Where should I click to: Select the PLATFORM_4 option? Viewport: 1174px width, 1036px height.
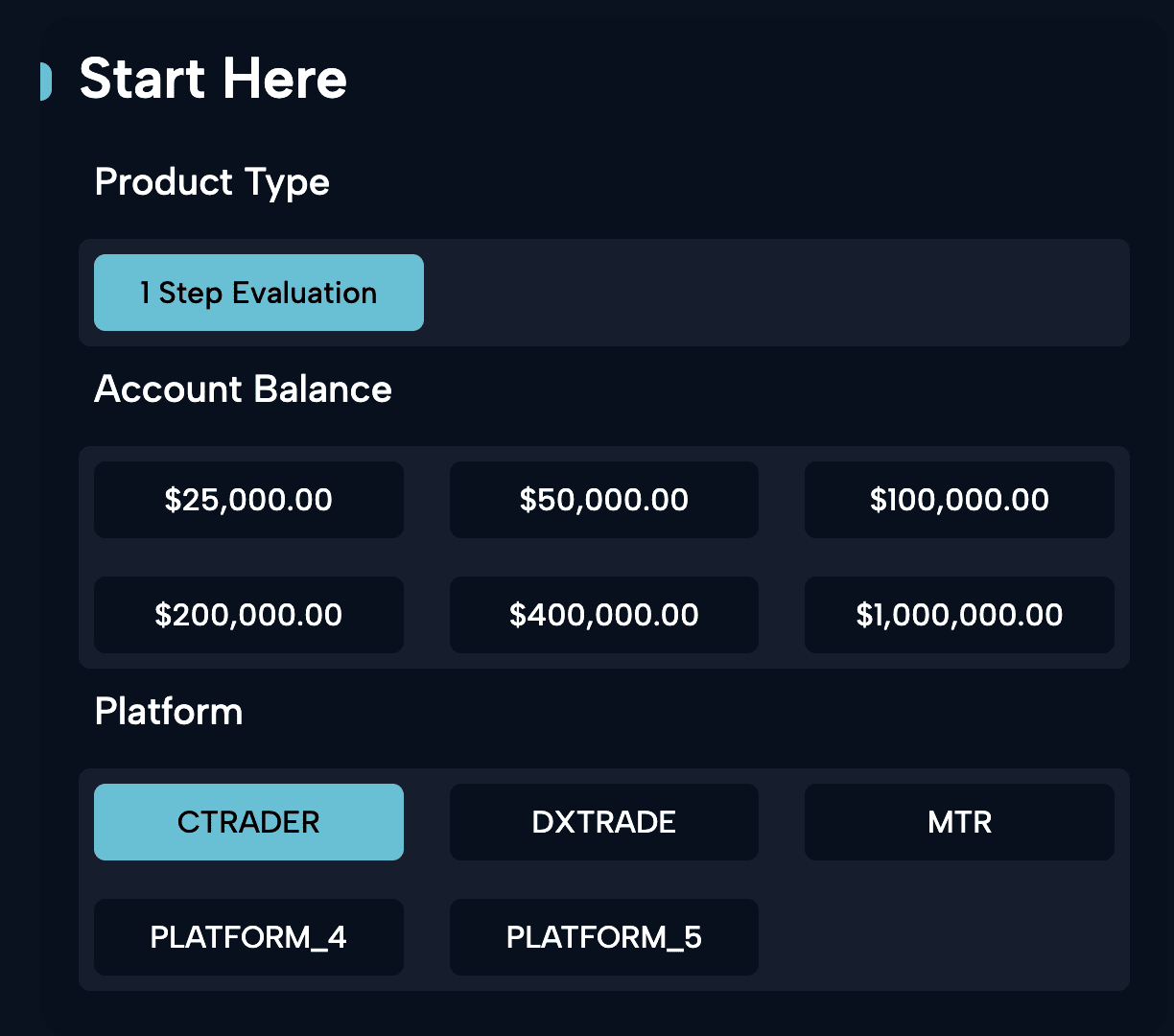248,937
